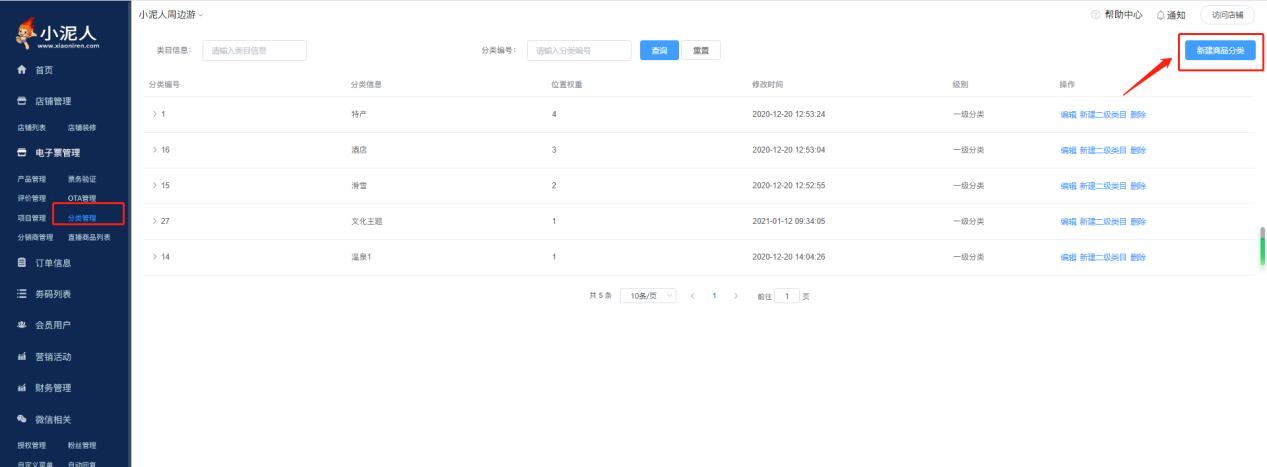Viewport: 1267px width, 467px height.
Task: Expand category row 1 特产
Action: [155, 114]
